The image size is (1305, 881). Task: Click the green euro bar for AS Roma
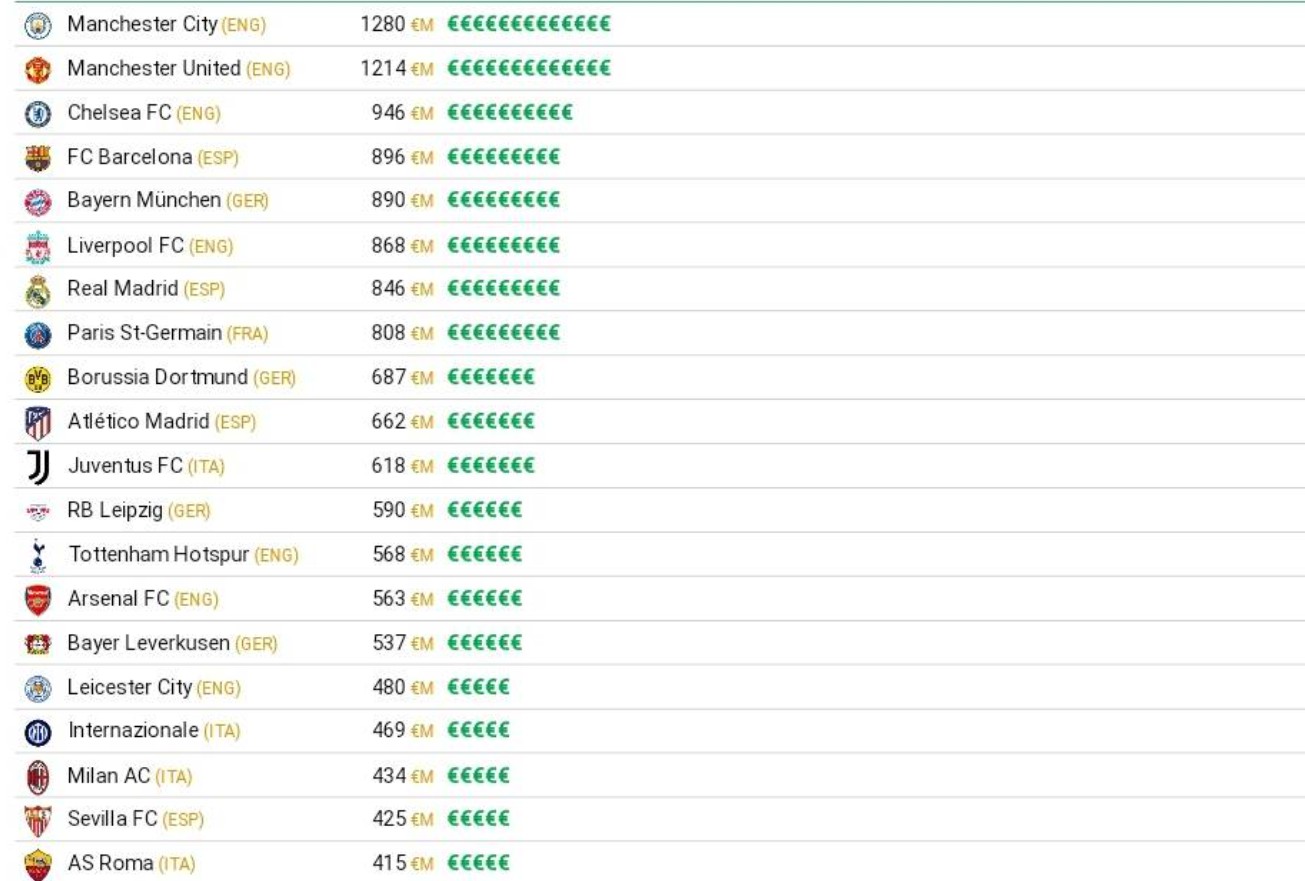click(479, 864)
